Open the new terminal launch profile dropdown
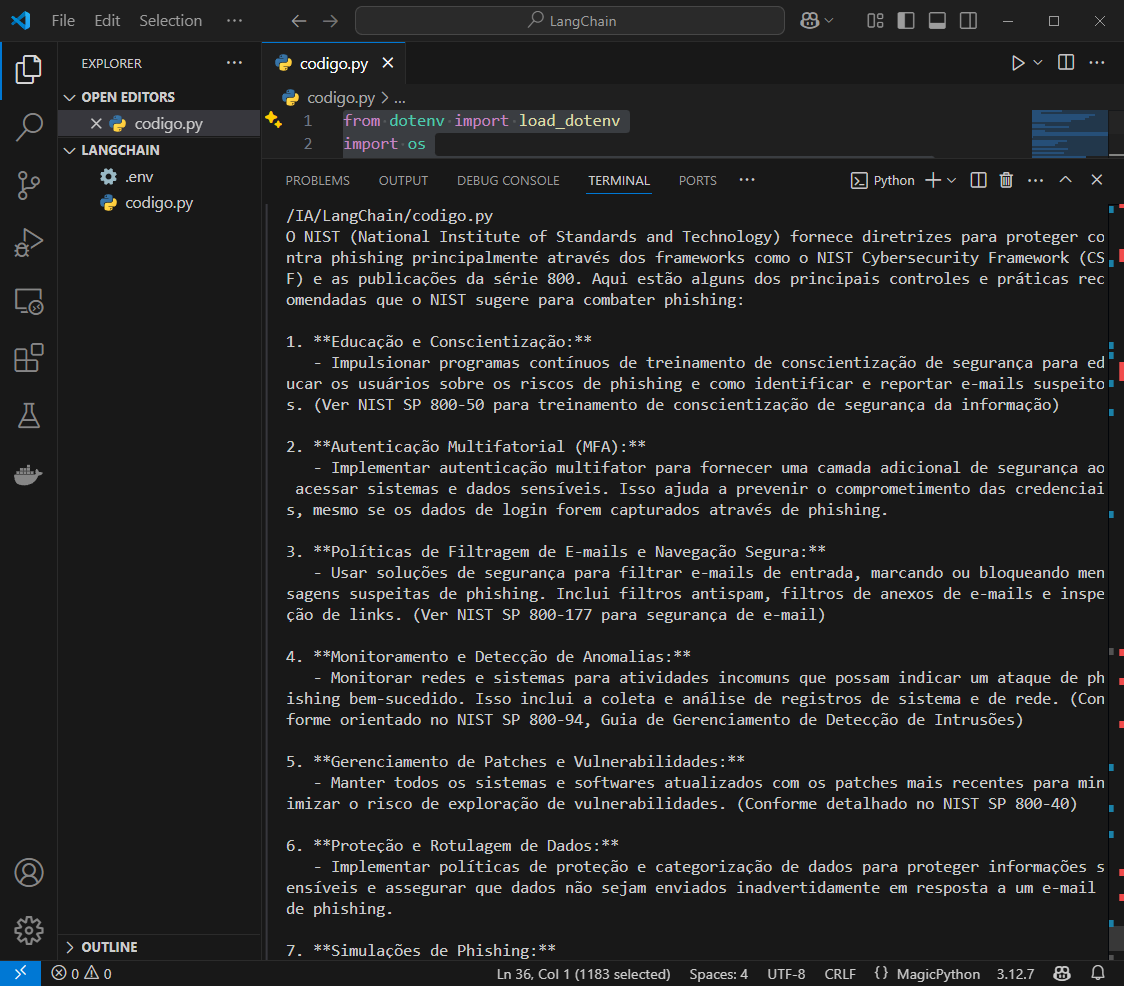Image resolution: width=1124 pixels, height=986 pixels. click(951, 180)
